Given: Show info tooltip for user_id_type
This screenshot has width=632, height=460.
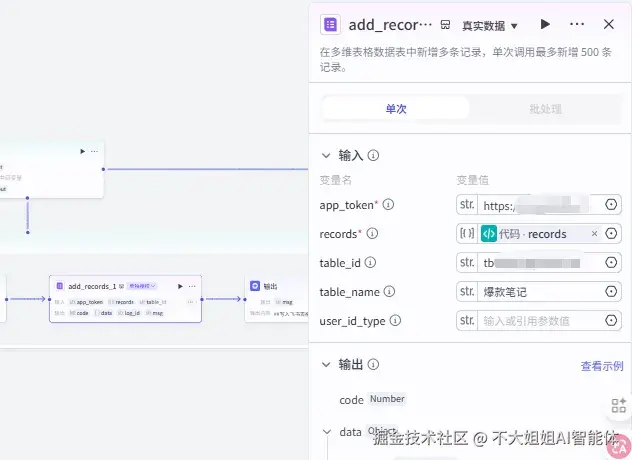Looking at the screenshot, I should 395,321.
